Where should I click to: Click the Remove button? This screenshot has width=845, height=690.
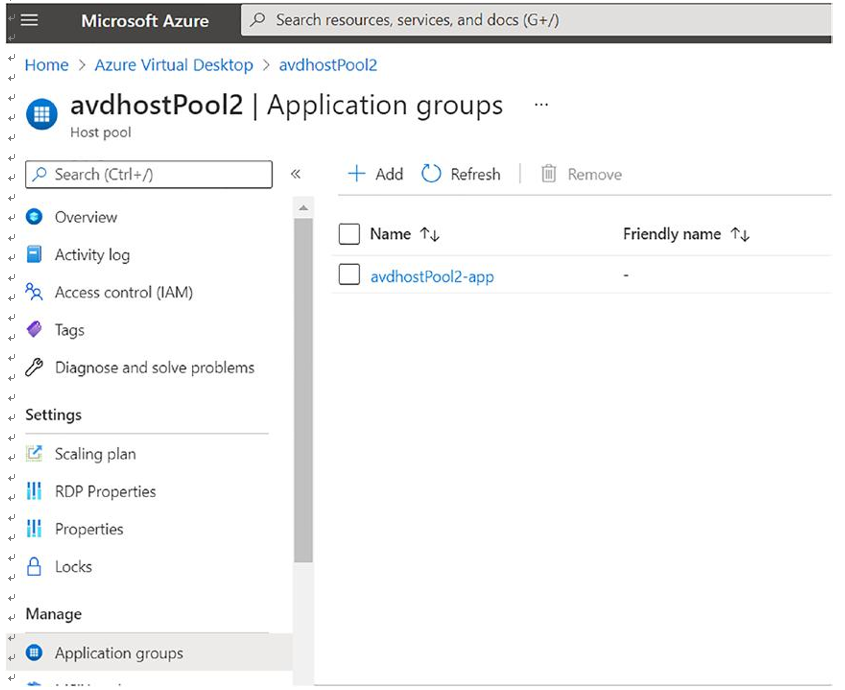coord(581,174)
